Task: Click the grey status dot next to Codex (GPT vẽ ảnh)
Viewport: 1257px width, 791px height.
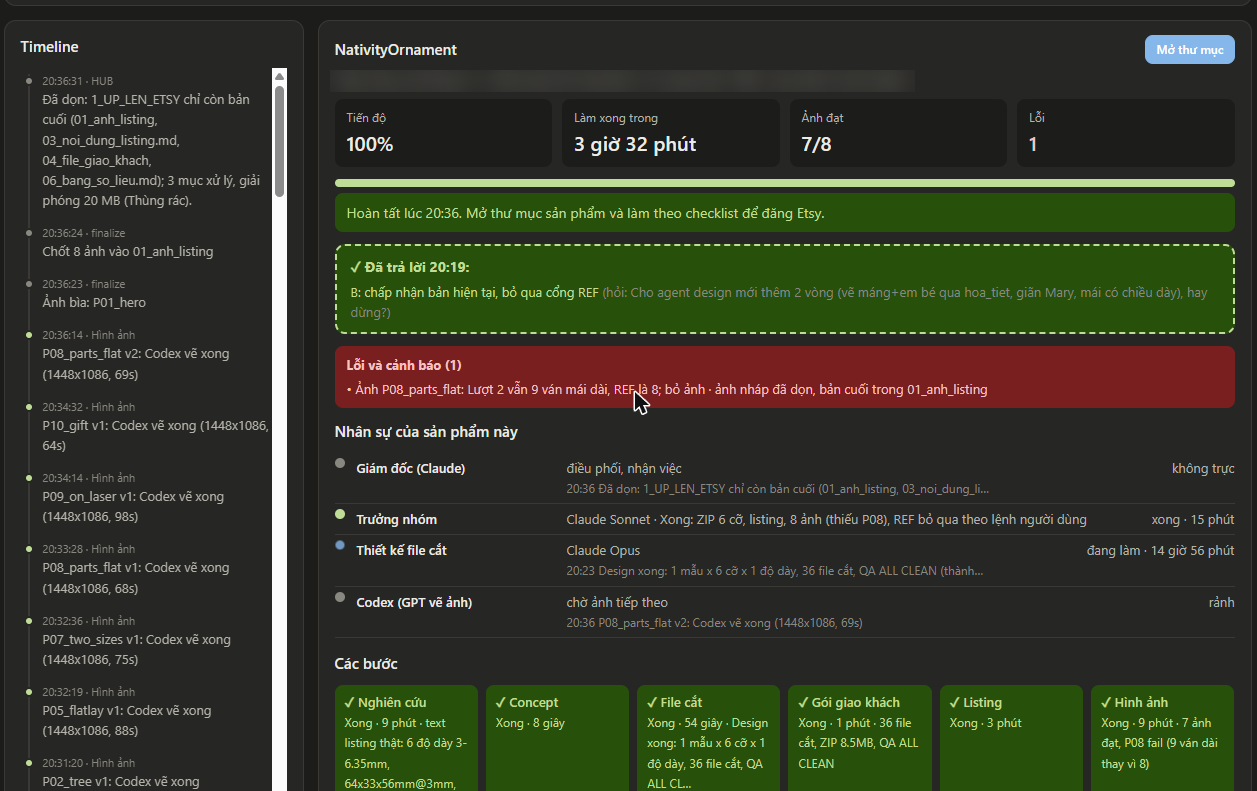Action: click(340, 597)
